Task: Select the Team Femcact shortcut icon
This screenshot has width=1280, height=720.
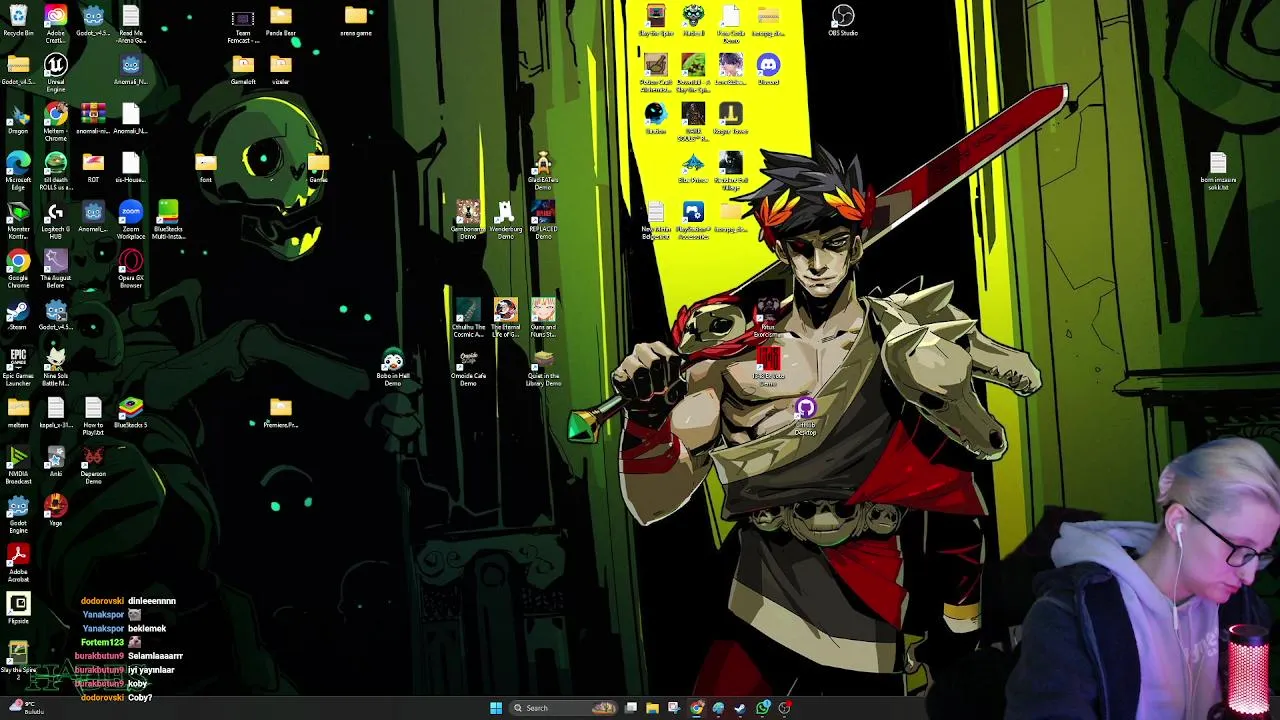Action: click(x=243, y=24)
